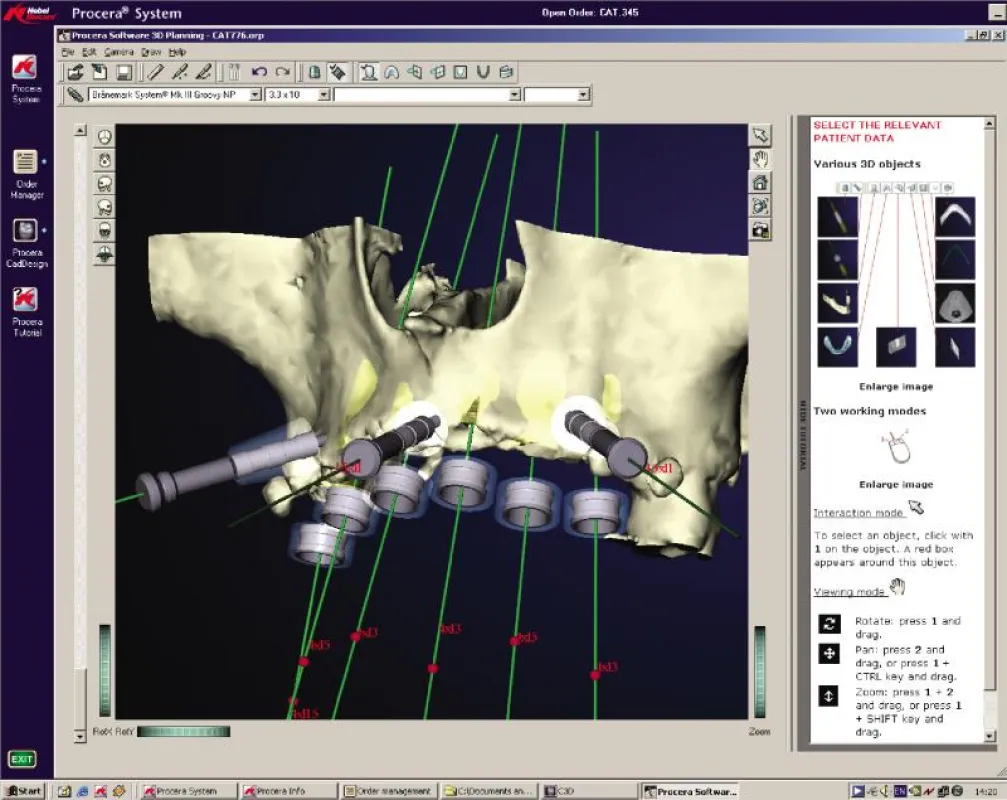
Task: Click the undo arrow in toolbar
Action: 259,72
